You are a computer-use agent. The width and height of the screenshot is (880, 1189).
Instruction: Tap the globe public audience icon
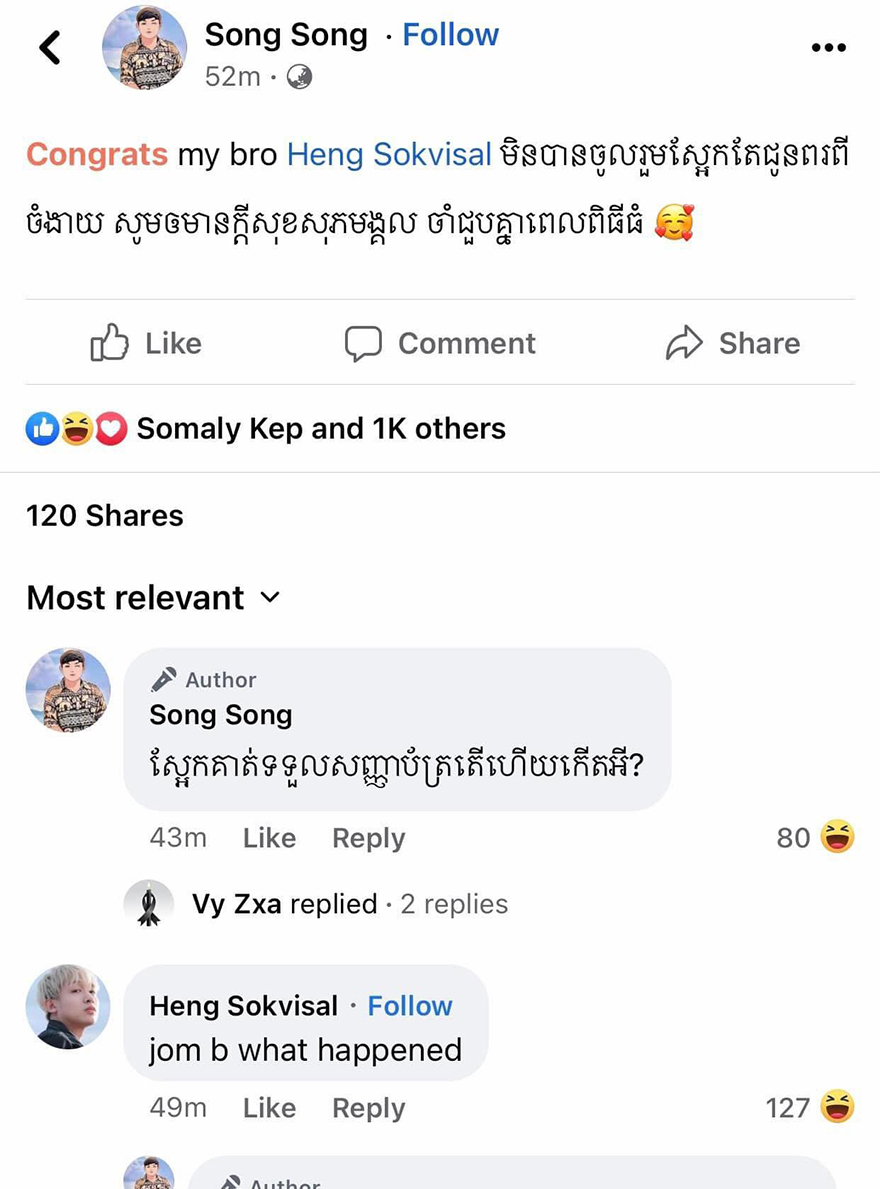299,77
